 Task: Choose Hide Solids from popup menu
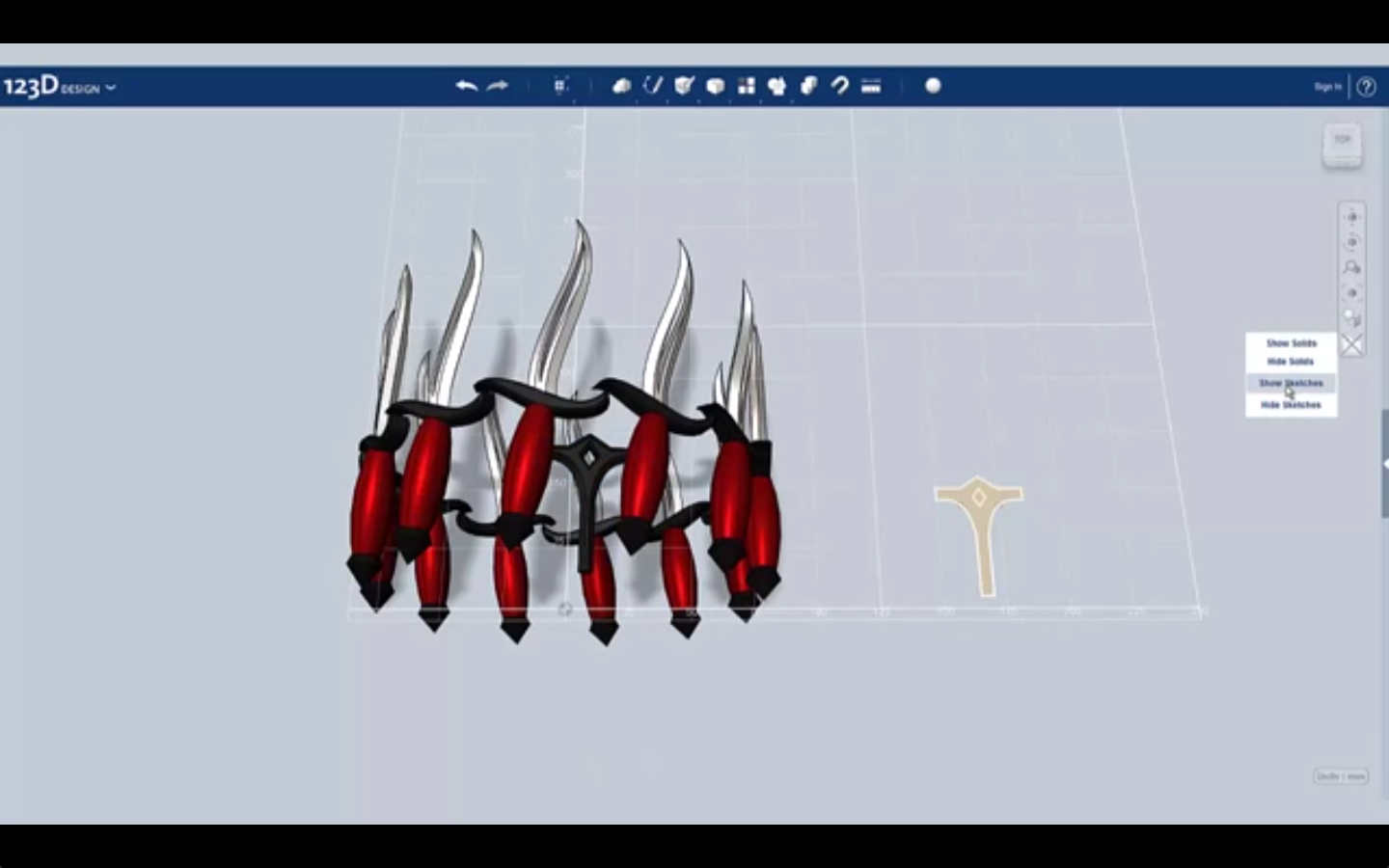(x=1291, y=362)
